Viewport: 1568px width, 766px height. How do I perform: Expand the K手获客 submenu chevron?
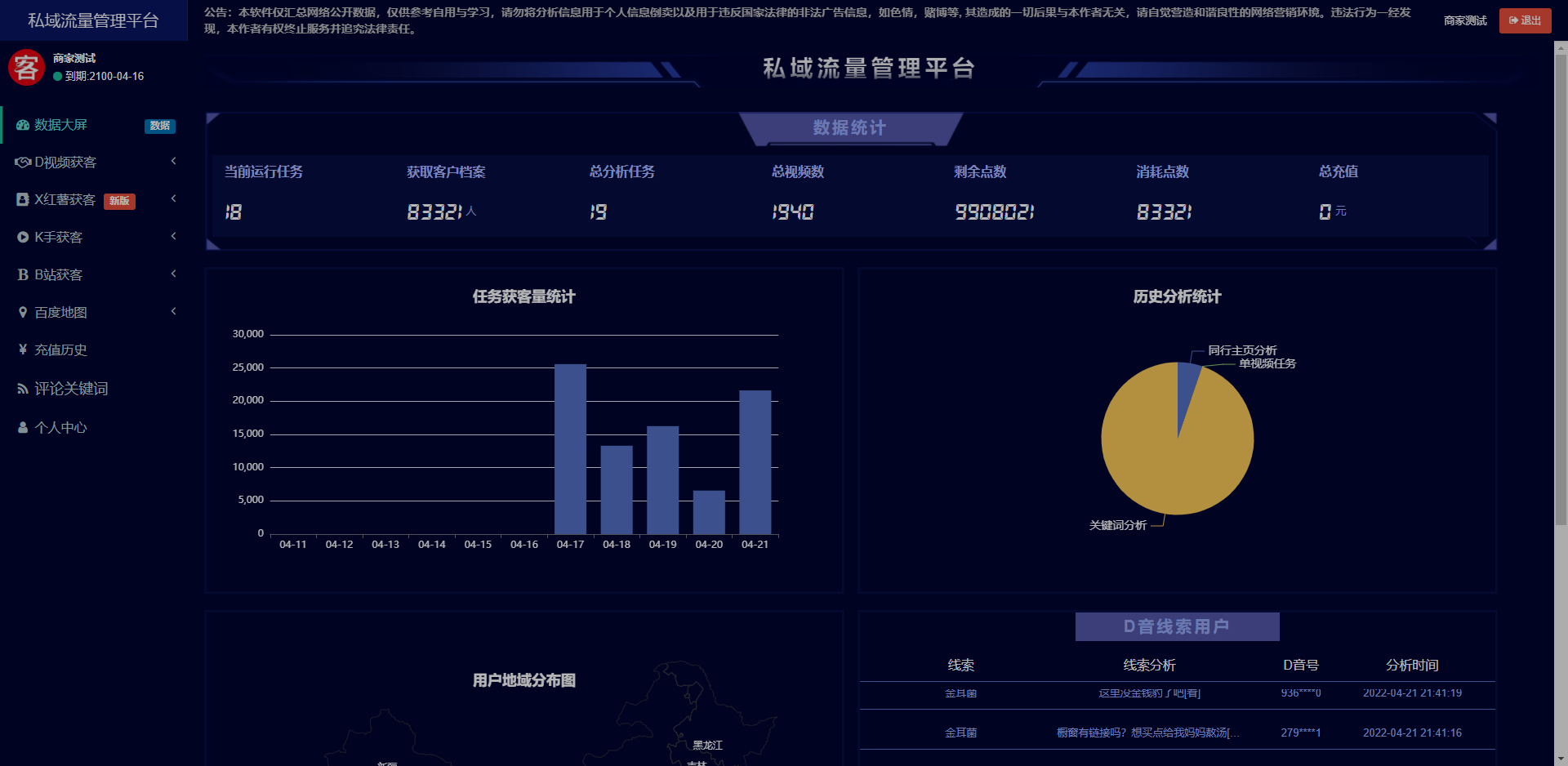(x=173, y=237)
